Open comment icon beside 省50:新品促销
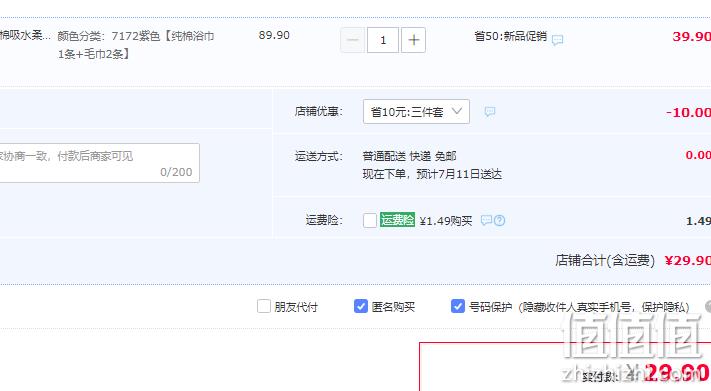This screenshot has height=391, width=711. click(x=557, y=40)
